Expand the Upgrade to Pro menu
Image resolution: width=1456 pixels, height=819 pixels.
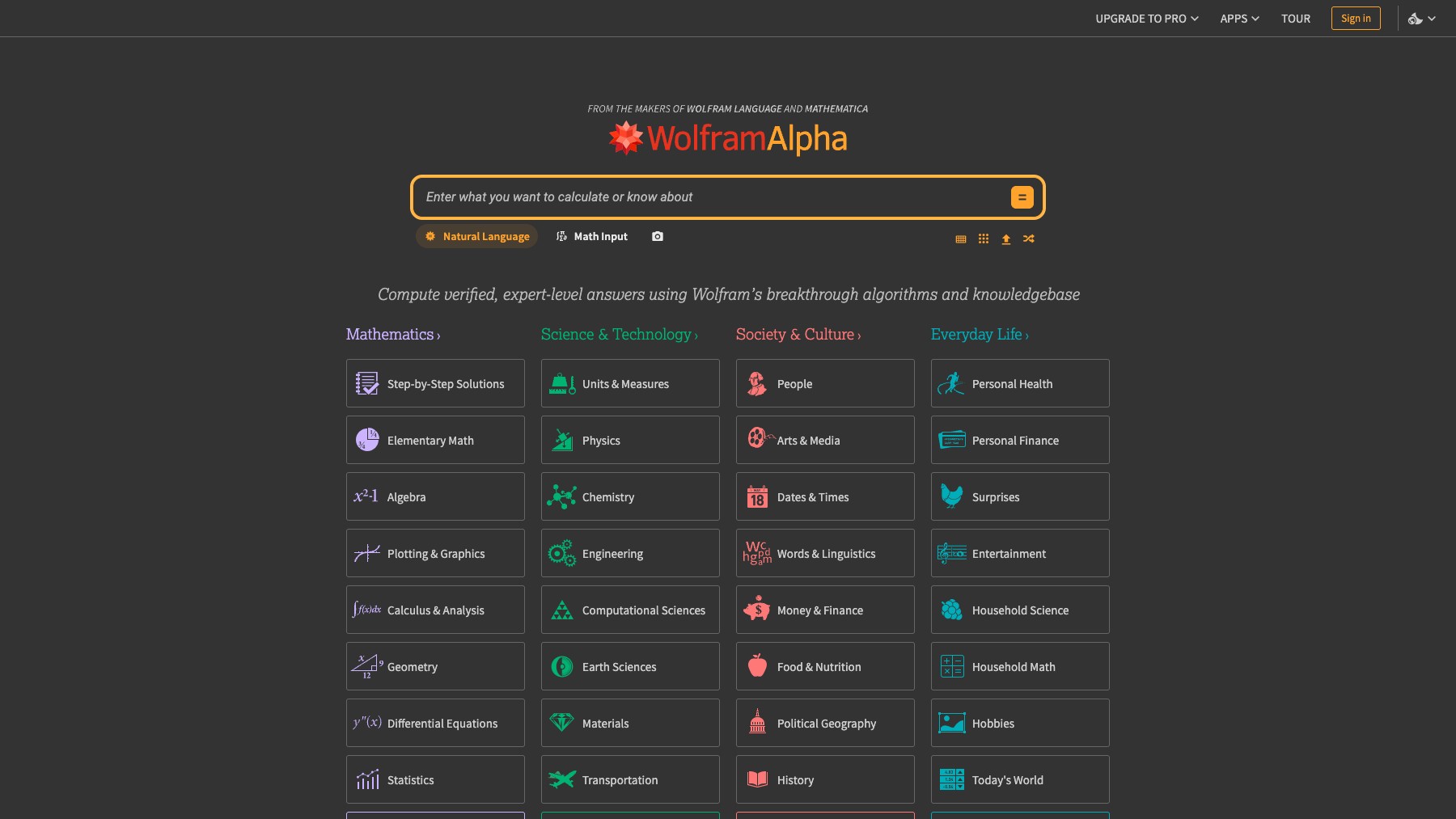pyautogui.click(x=1147, y=19)
